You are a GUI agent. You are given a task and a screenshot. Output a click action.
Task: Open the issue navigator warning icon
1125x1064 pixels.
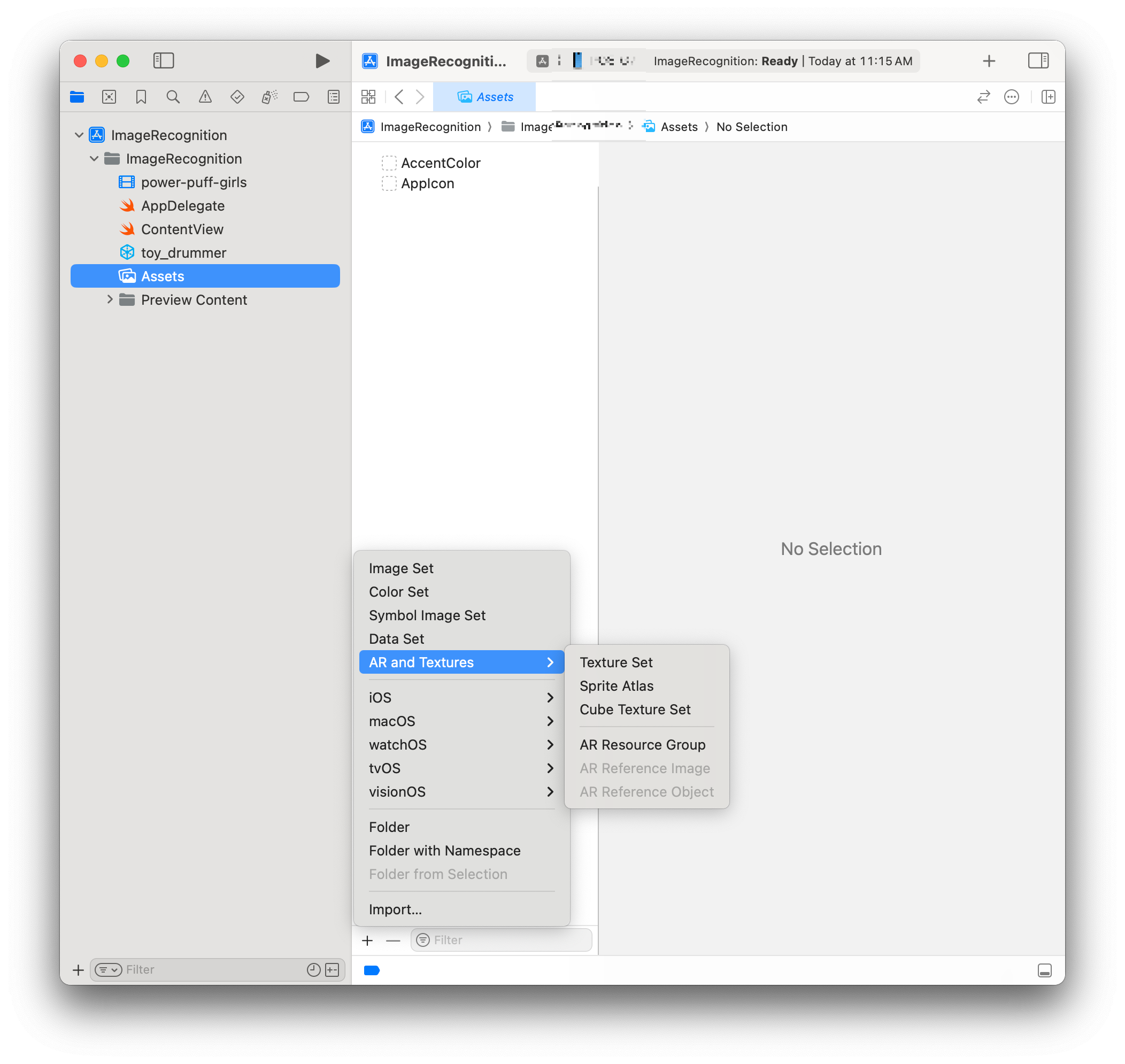(x=205, y=97)
